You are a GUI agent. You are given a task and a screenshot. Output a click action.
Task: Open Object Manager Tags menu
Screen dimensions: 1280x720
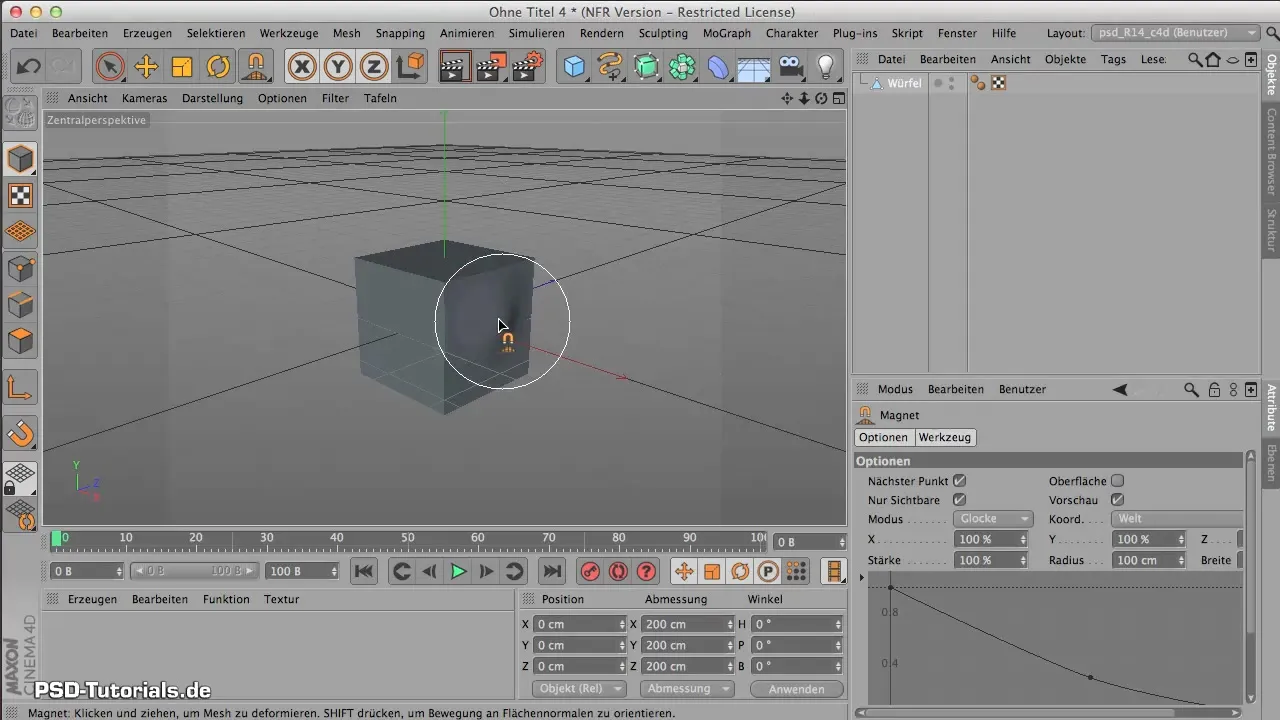tap(1113, 59)
